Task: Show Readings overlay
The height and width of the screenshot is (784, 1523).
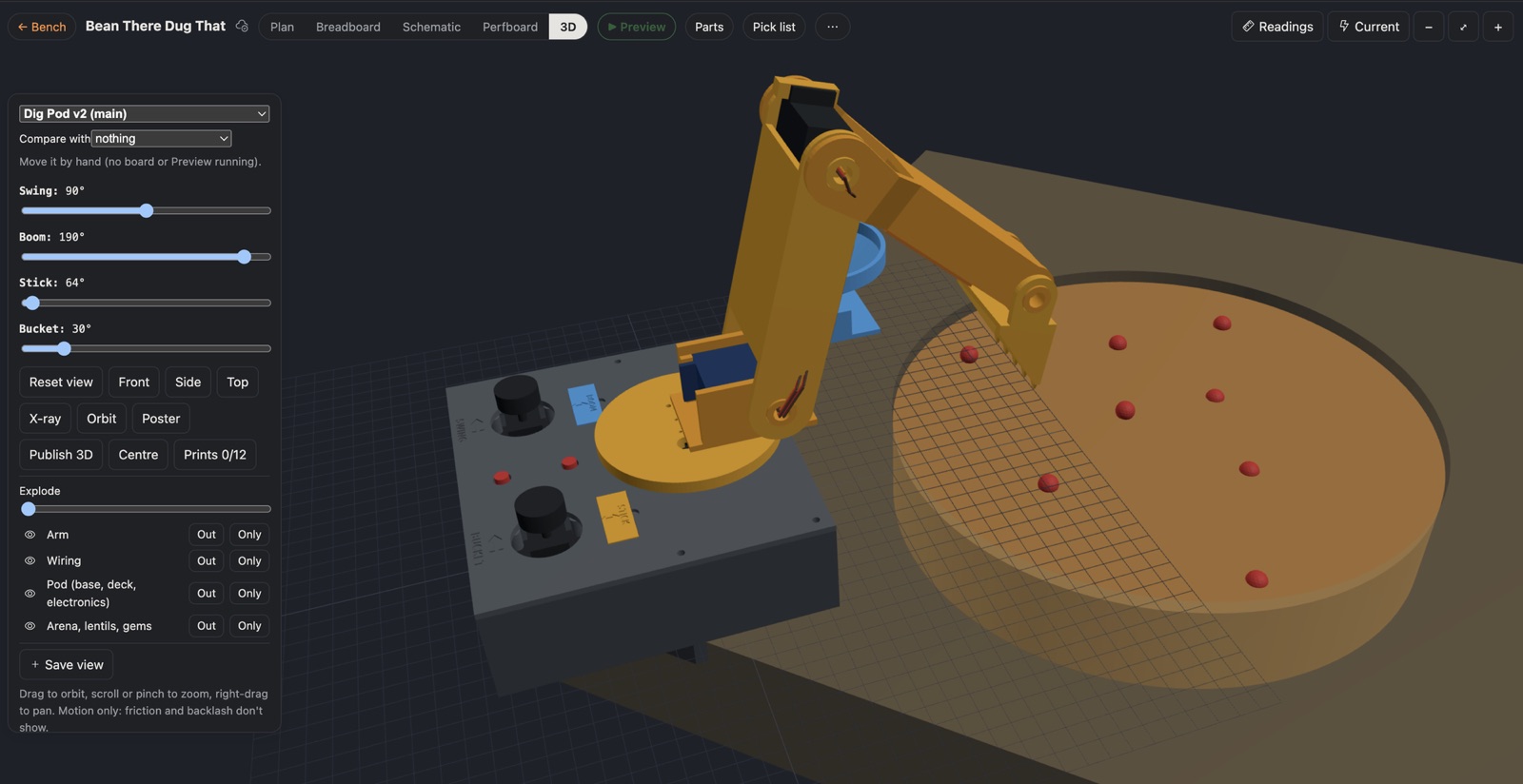Action: point(1277,27)
